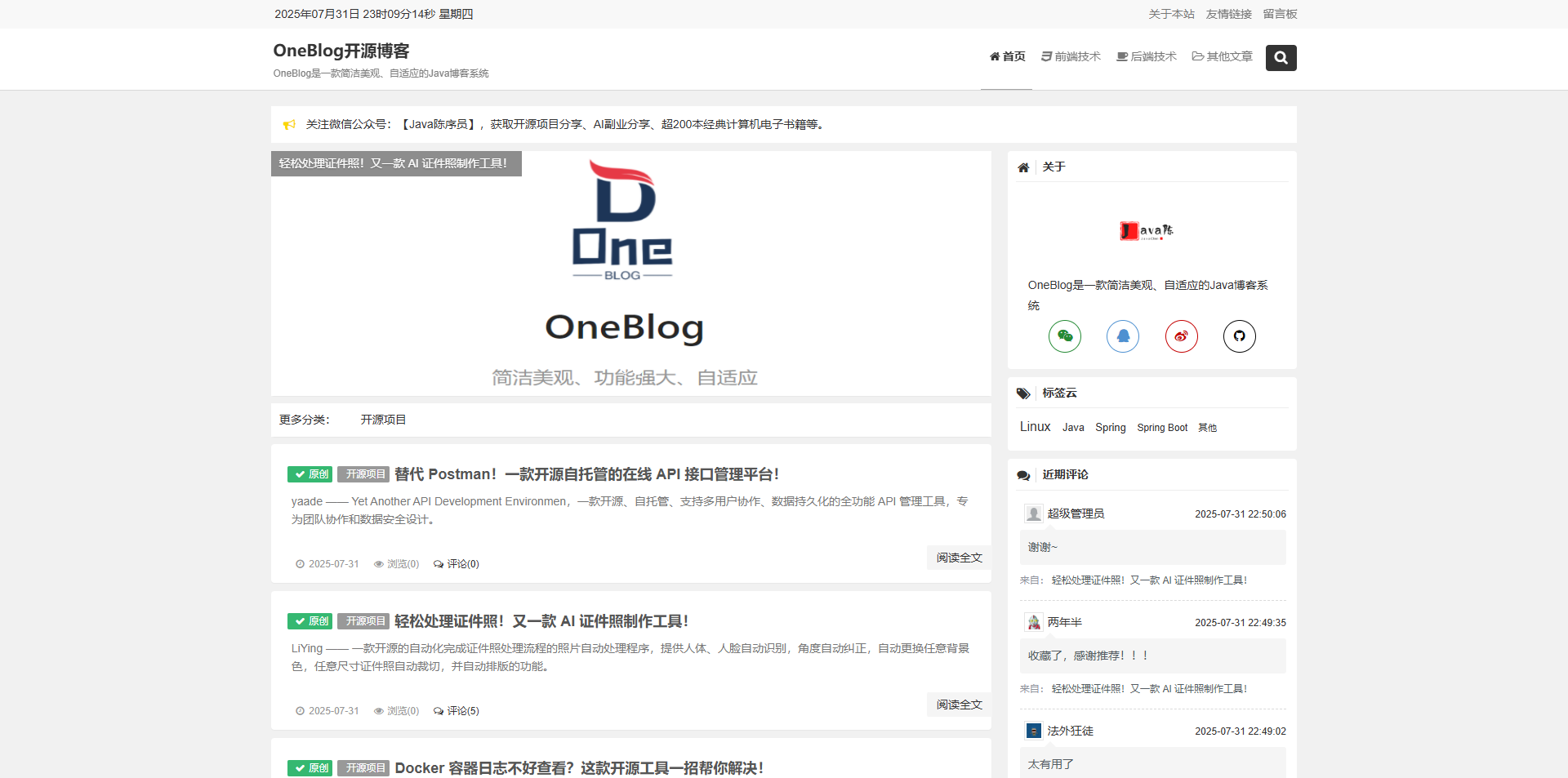Image resolution: width=1568 pixels, height=778 pixels.
Task: Open 留言板 top link
Action: (x=1280, y=14)
